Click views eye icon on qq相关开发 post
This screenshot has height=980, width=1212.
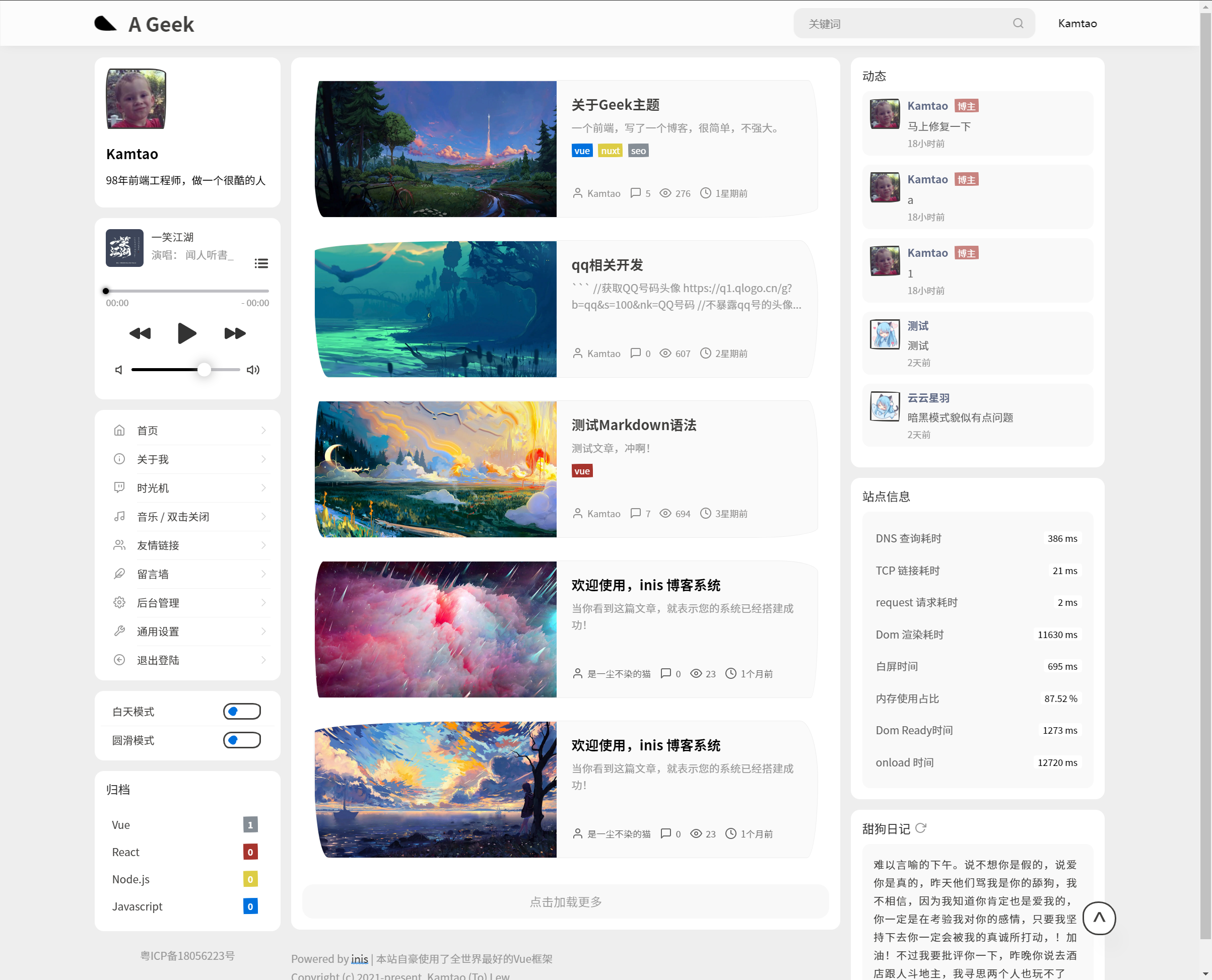pos(665,354)
